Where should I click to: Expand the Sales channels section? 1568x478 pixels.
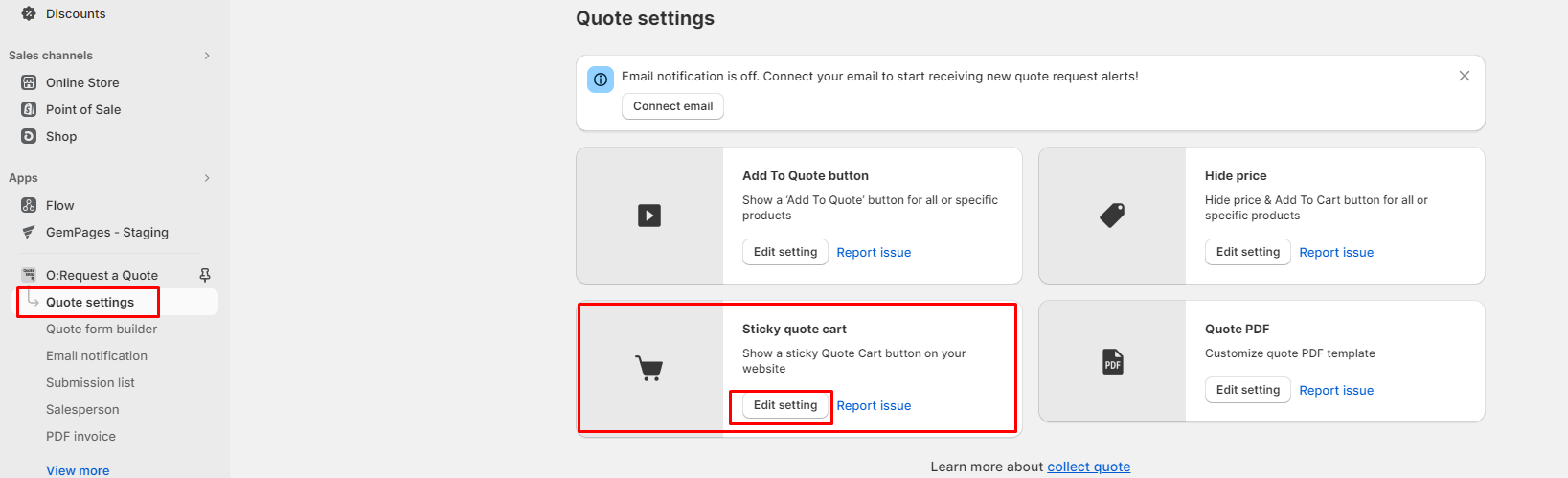[x=207, y=56]
